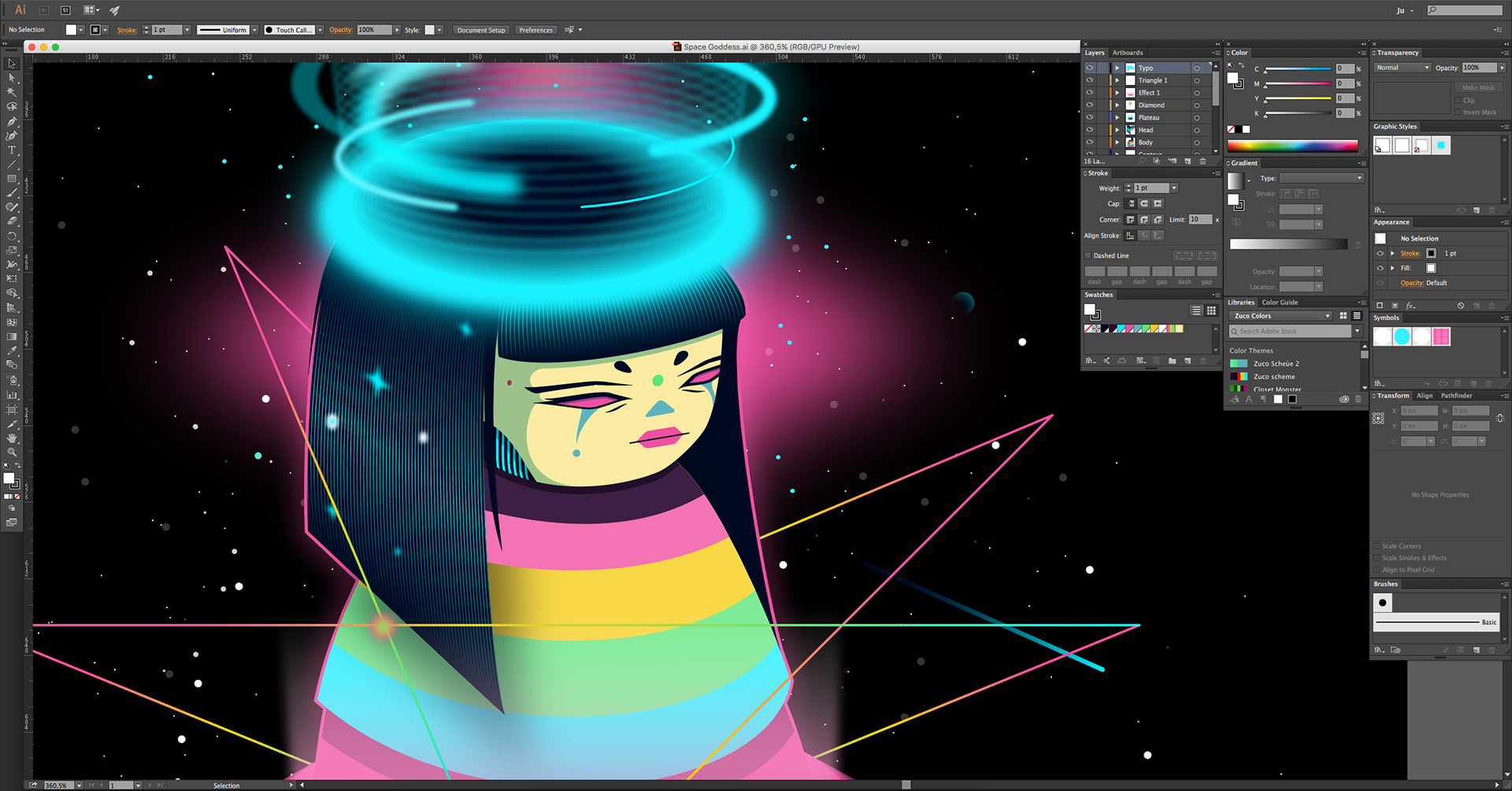Open Adobe Bridge icon in top bar
This screenshot has height=791, width=1512.
click(x=45, y=10)
